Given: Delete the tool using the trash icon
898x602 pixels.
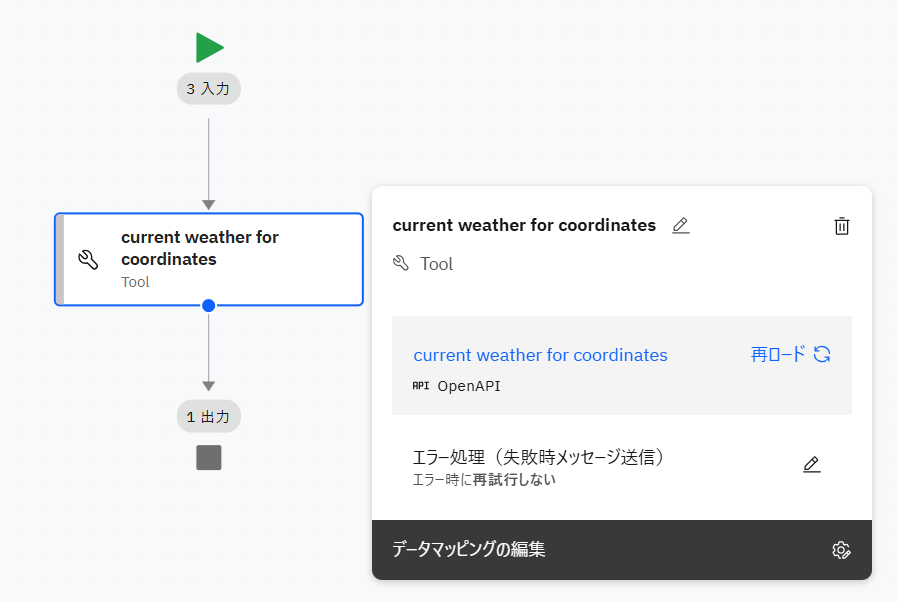Looking at the screenshot, I should pyautogui.click(x=842, y=226).
